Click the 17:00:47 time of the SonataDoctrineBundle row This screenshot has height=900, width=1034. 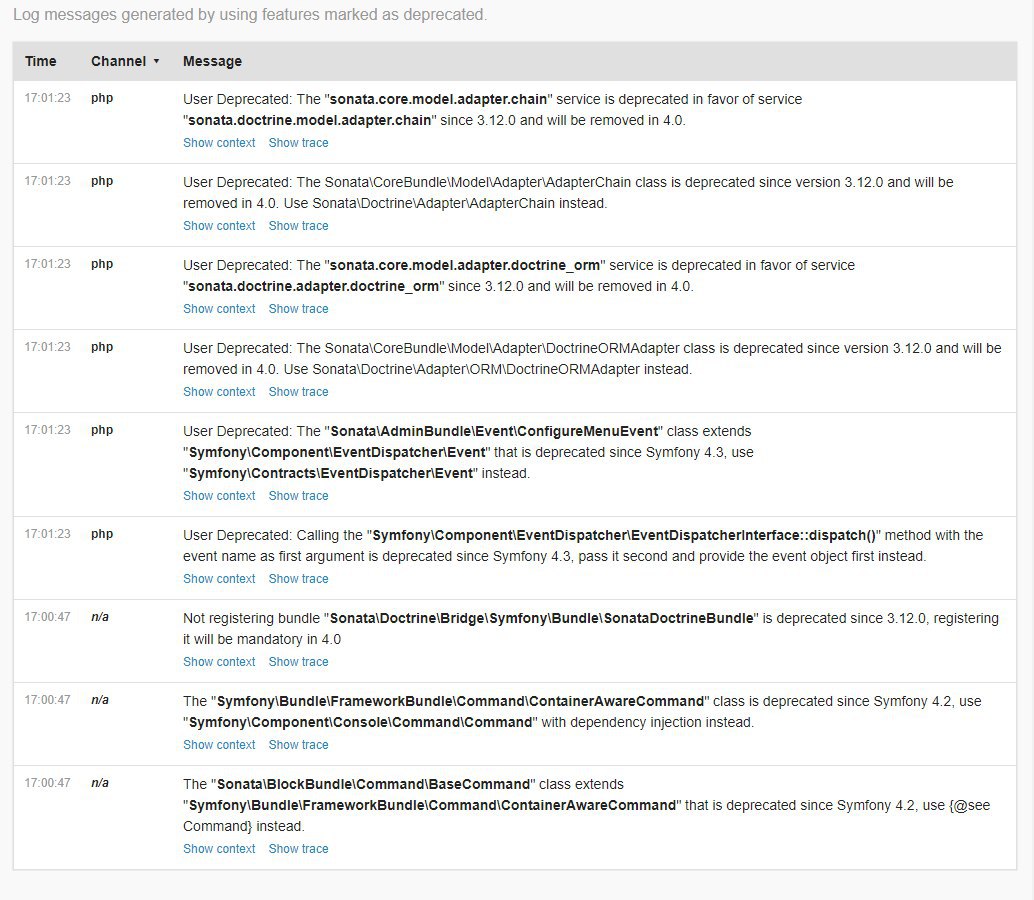47,616
